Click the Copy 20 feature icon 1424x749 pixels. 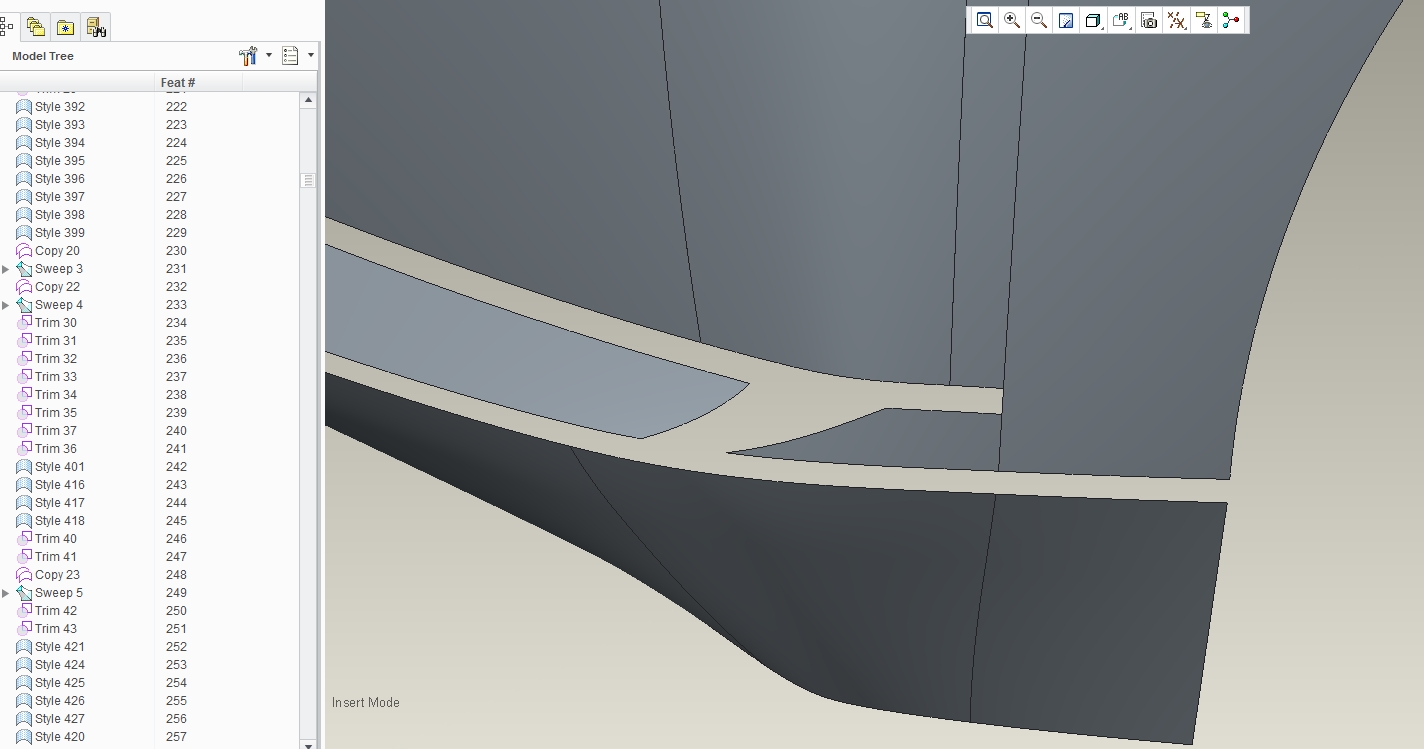coord(24,251)
